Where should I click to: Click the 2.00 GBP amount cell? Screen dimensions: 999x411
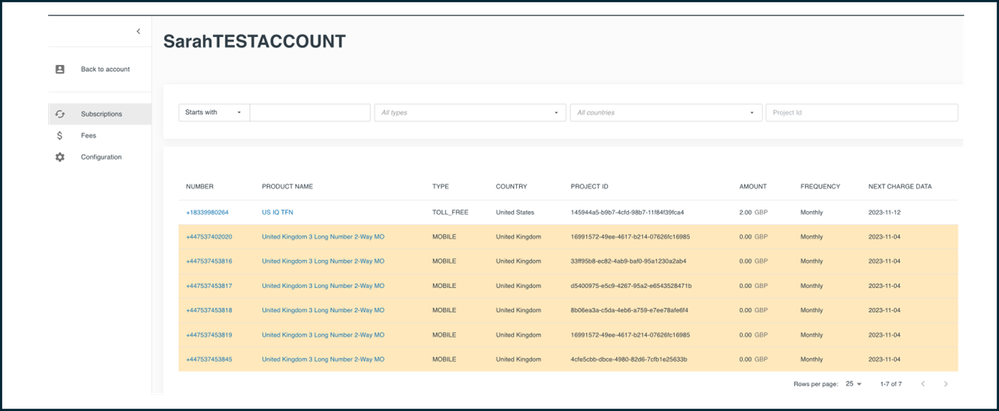pos(753,212)
